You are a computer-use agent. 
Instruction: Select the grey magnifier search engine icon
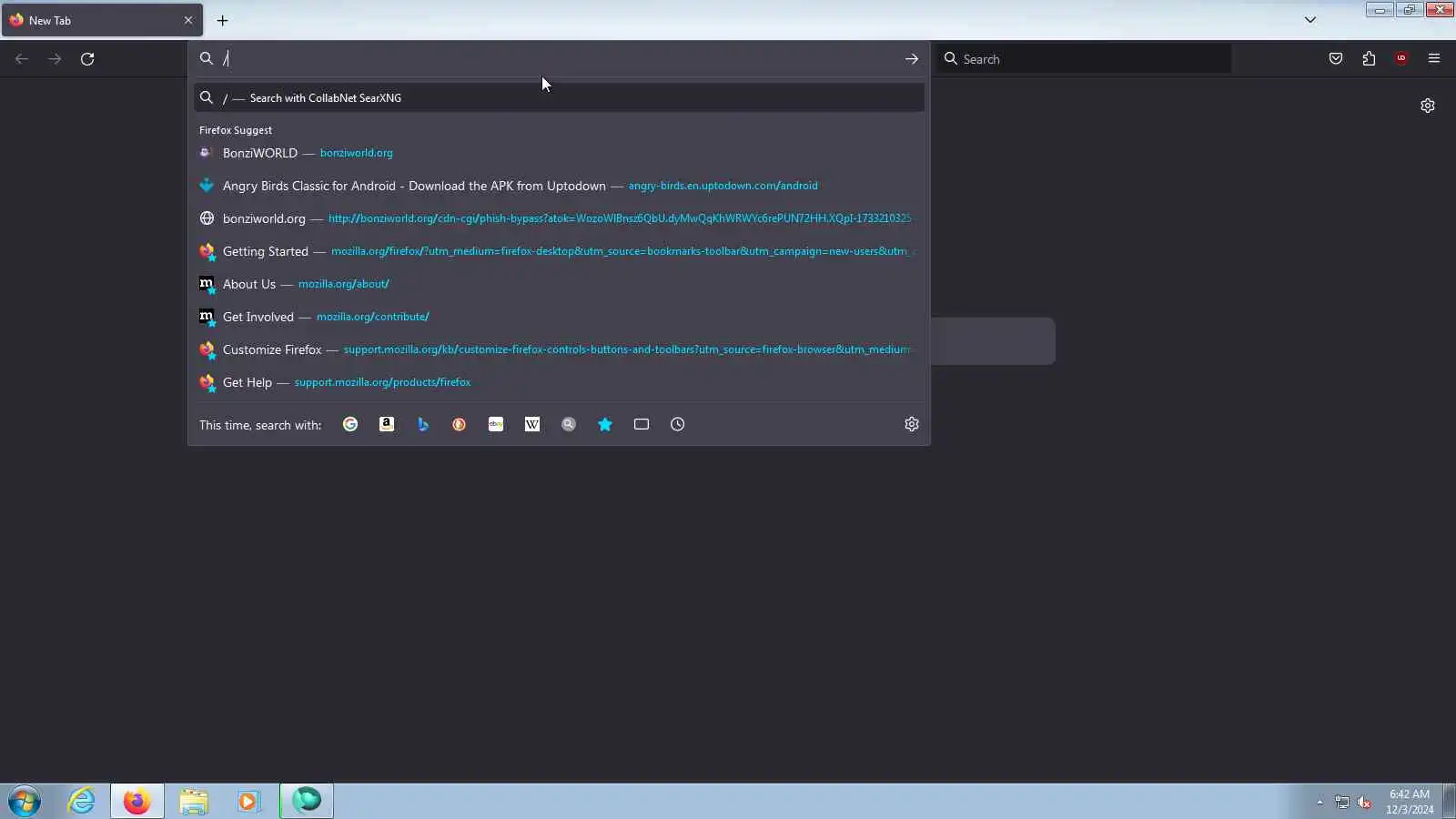click(x=569, y=424)
